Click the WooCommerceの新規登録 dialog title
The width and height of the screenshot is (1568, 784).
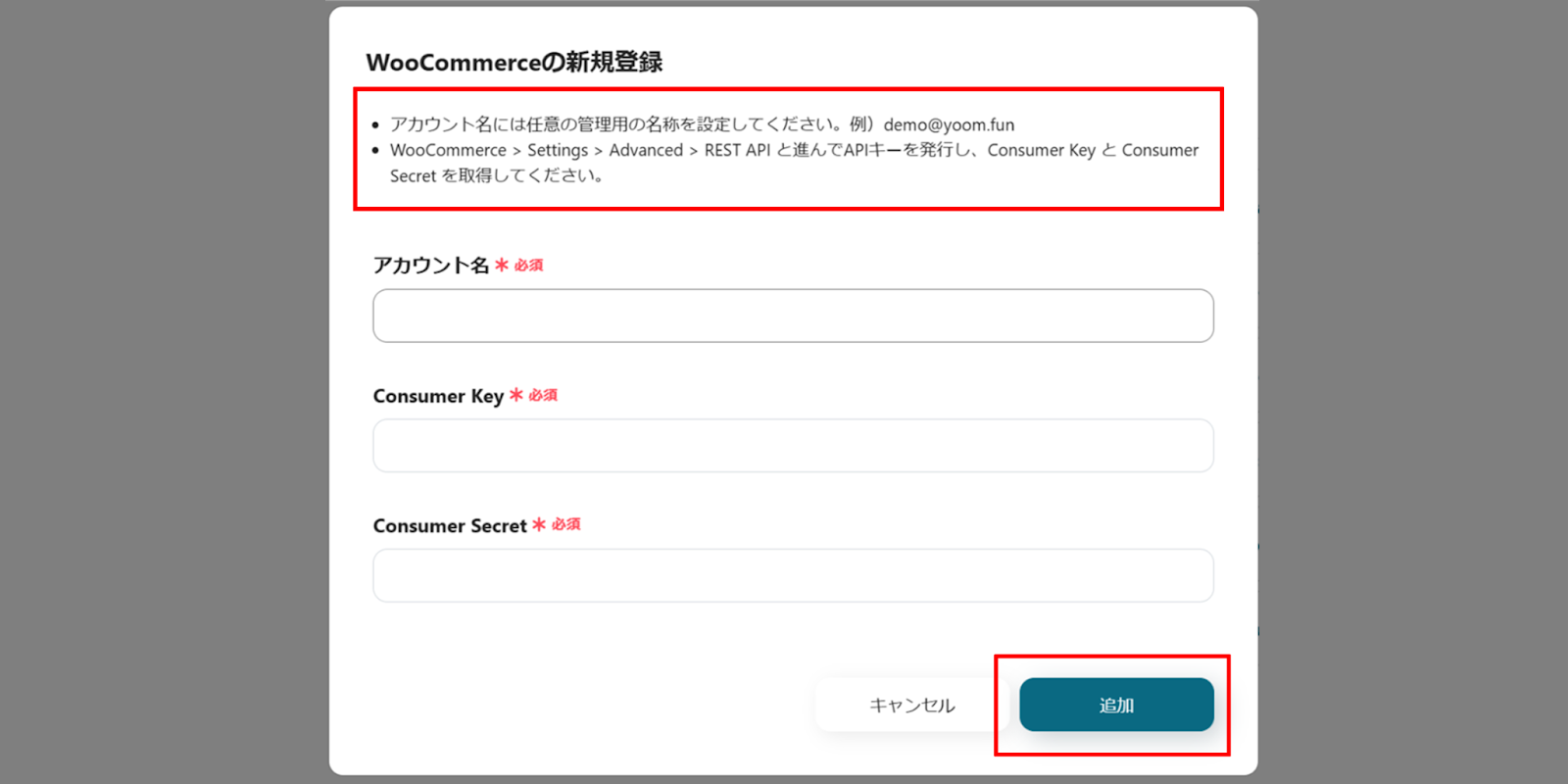coord(514,62)
